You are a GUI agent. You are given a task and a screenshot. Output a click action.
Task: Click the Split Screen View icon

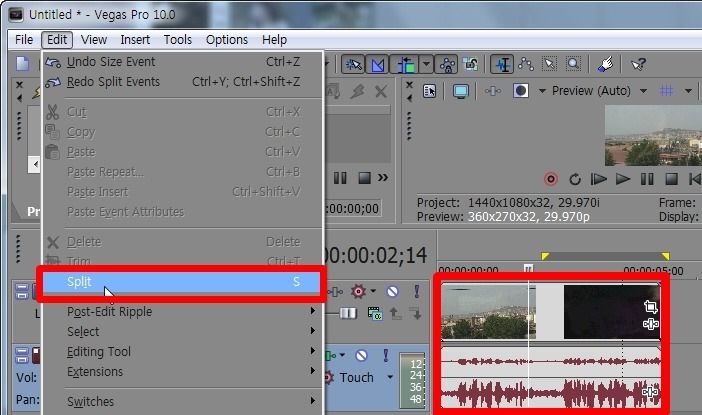tap(520, 91)
